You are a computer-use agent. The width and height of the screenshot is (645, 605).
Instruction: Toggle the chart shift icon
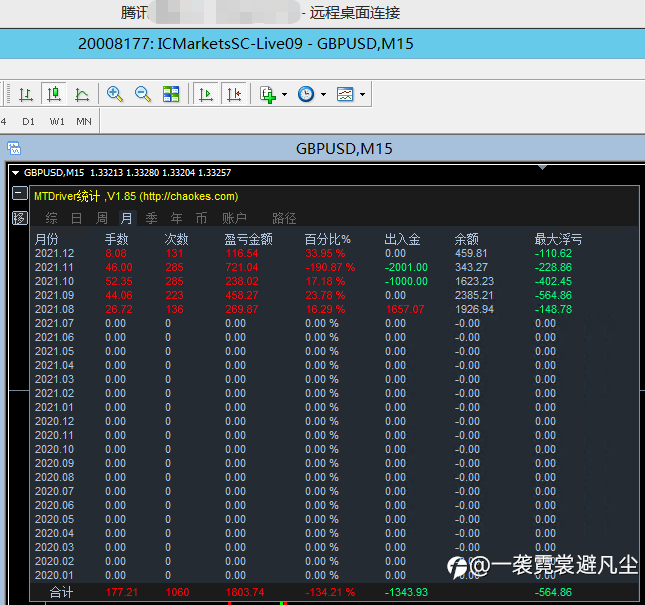point(234,94)
